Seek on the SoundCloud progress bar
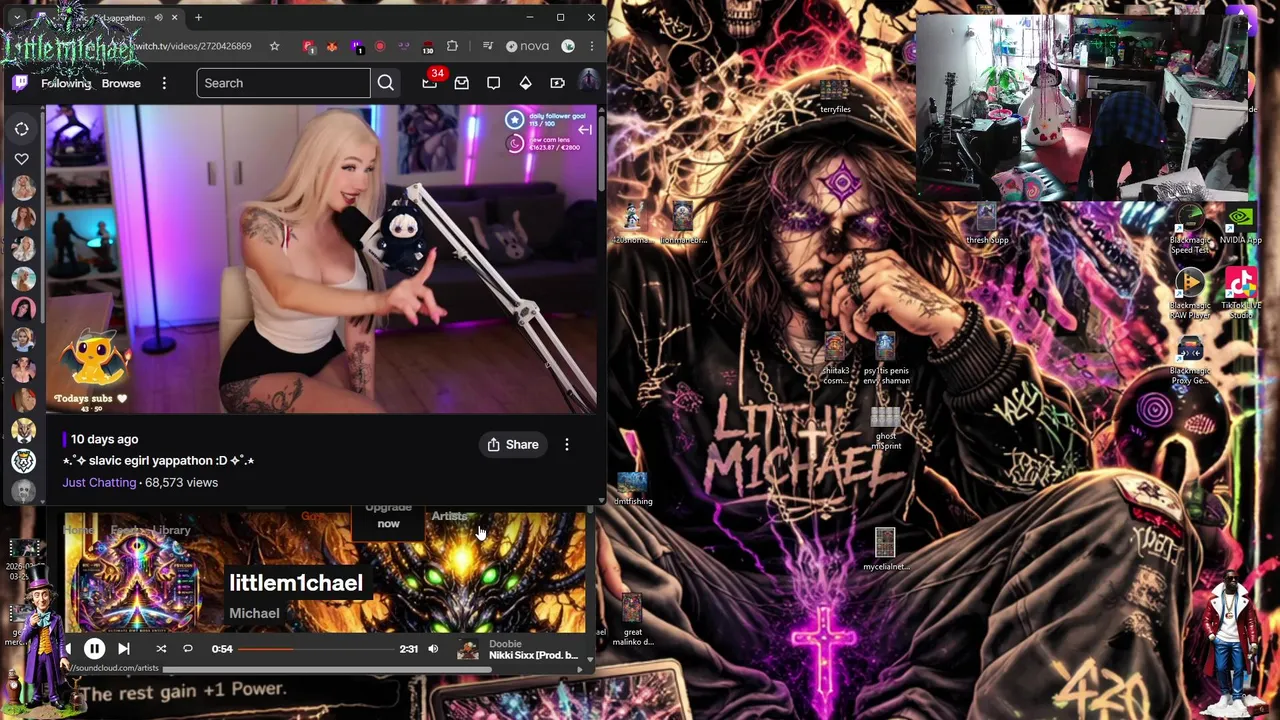The image size is (1280, 720). 316,649
